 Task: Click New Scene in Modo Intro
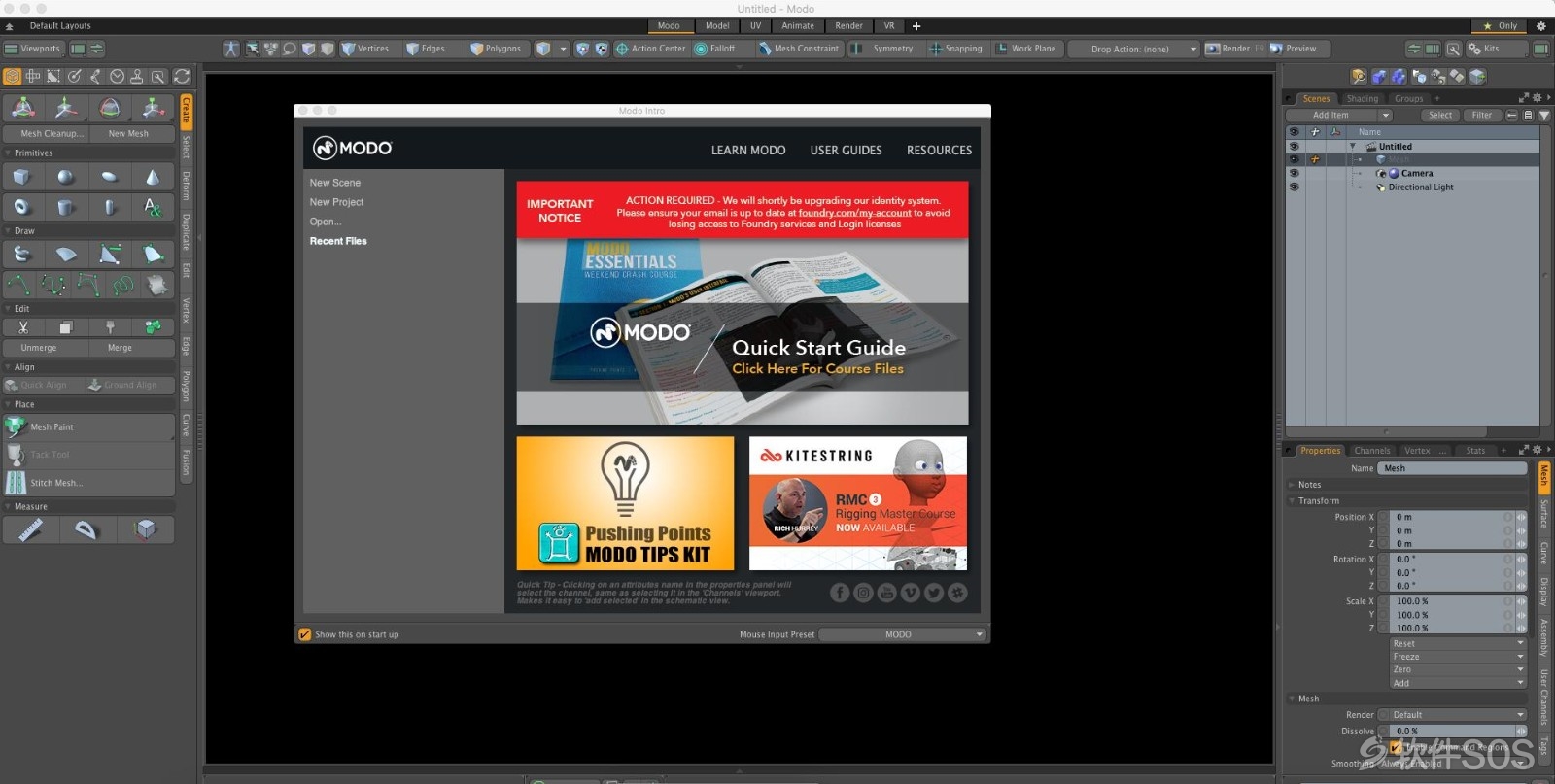tap(335, 183)
